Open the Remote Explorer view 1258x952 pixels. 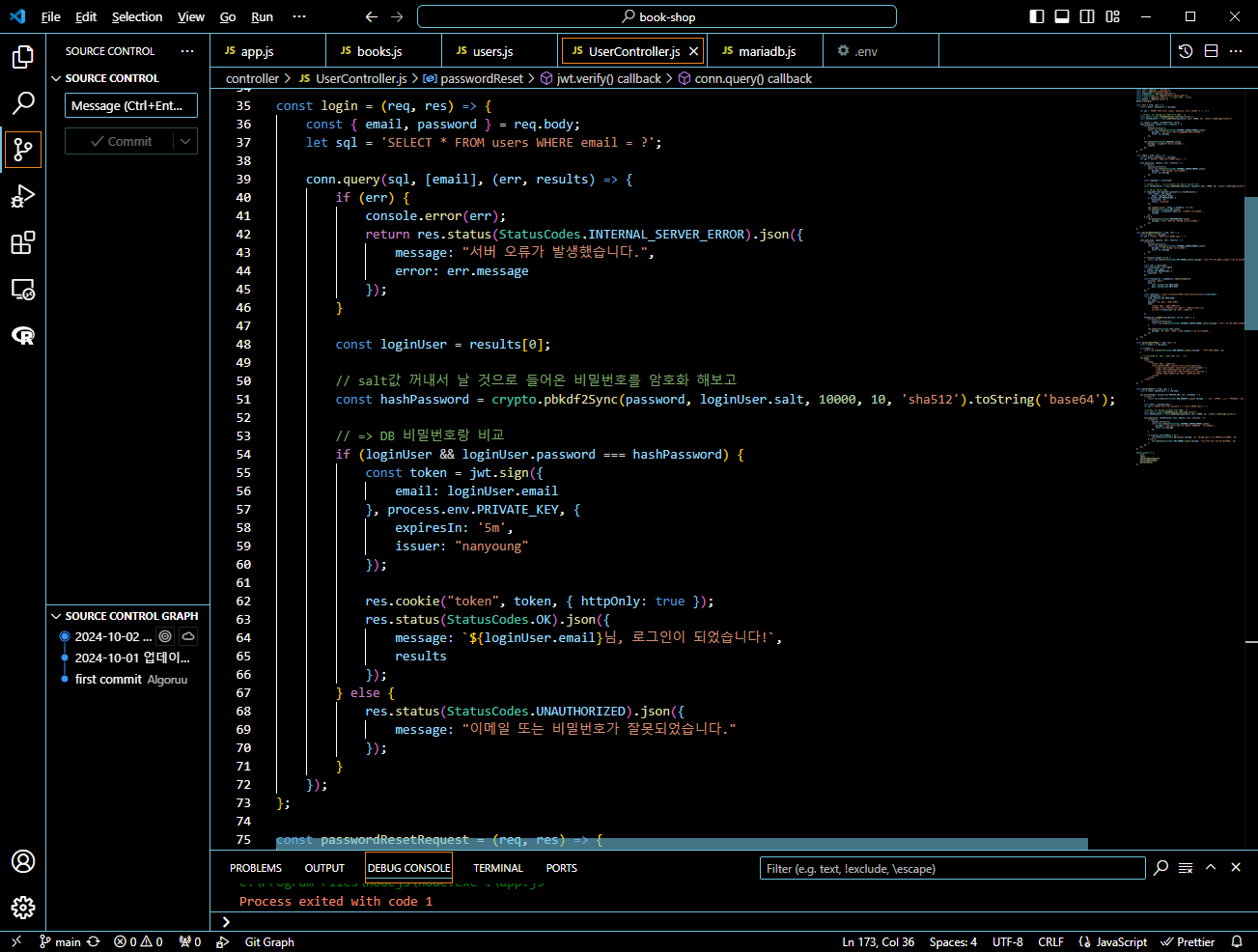click(23, 289)
